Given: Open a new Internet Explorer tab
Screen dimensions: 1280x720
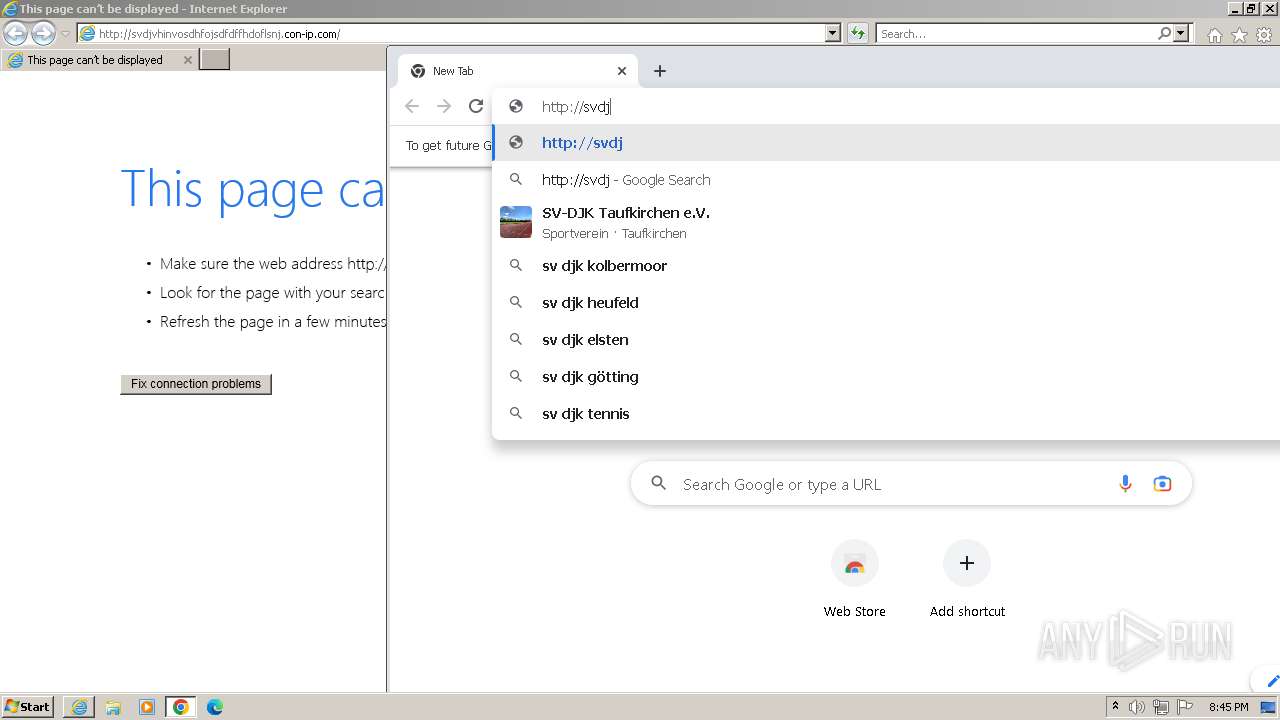Looking at the screenshot, I should 215,60.
